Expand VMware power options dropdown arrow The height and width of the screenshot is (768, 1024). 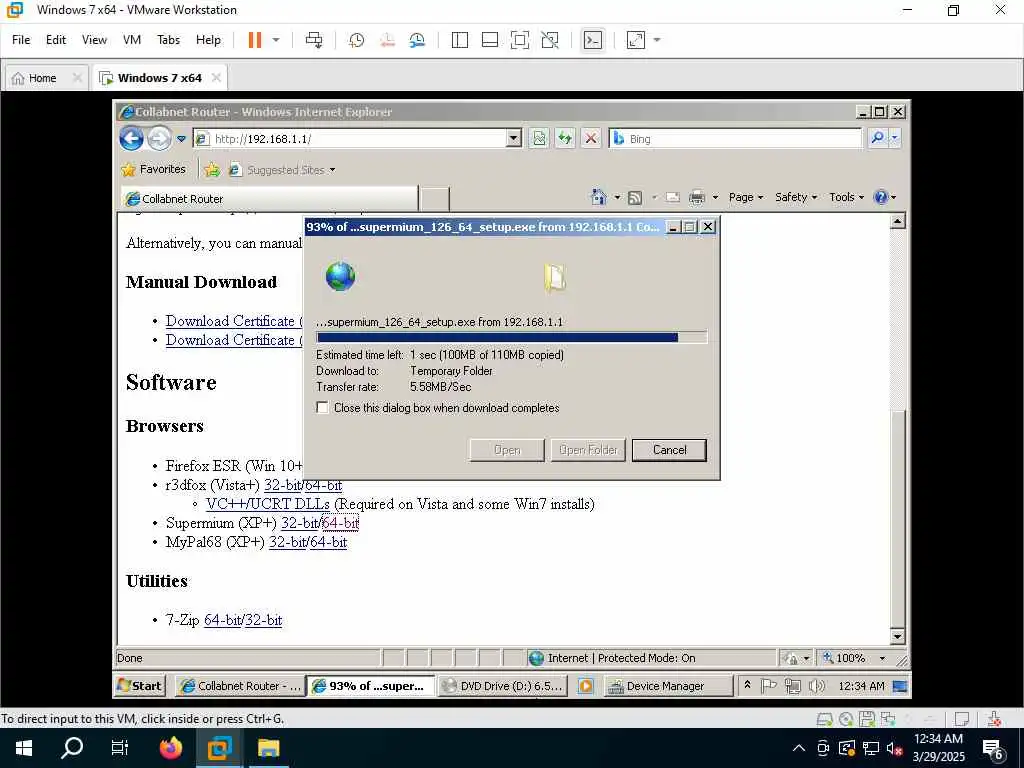[x=276, y=40]
